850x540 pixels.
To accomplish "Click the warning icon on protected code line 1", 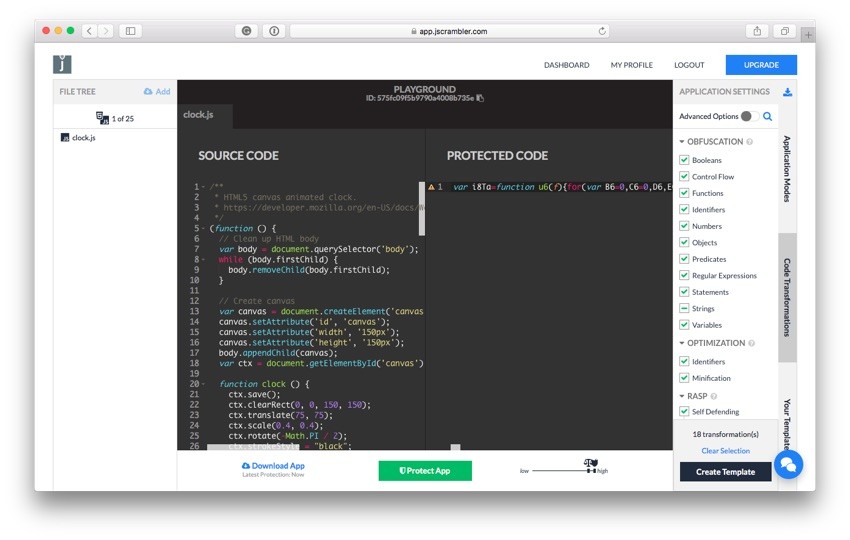I will (x=432, y=187).
